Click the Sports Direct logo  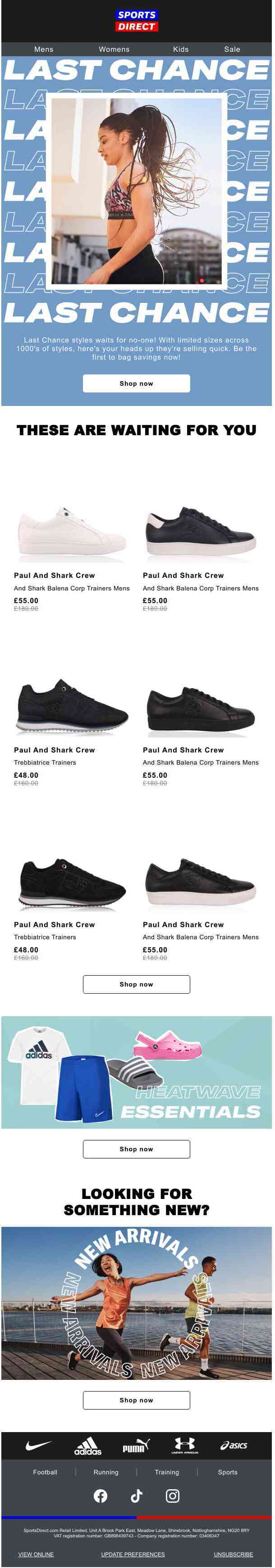pos(137,21)
